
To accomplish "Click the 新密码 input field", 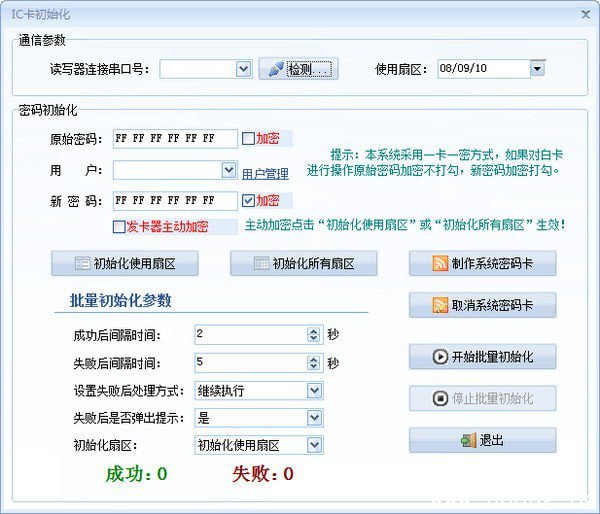I will pyautogui.click(x=175, y=201).
